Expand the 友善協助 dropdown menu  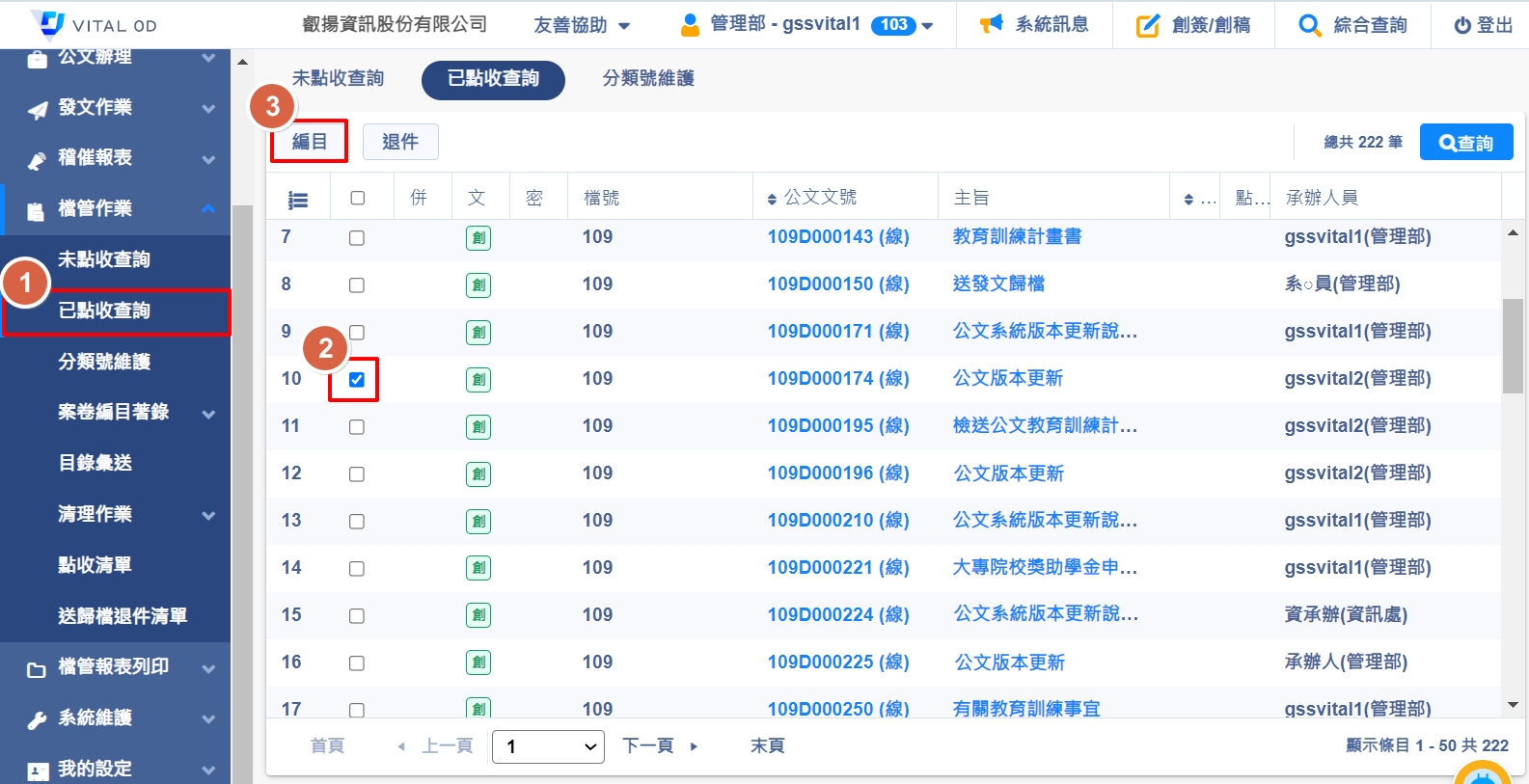[582, 25]
